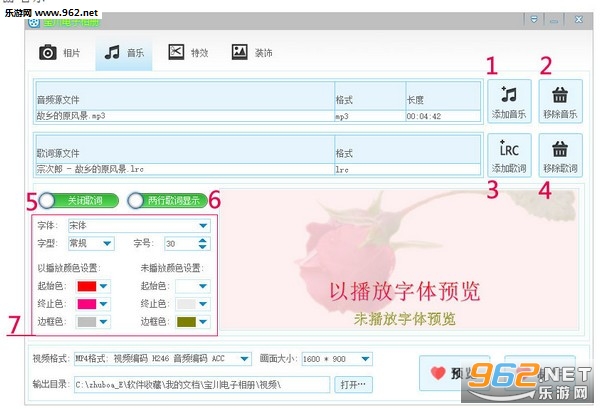Viewport: 600px width, 409px height.
Task: Toggle the 两行歌词显示 switch
Action: (x=168, y=200)
